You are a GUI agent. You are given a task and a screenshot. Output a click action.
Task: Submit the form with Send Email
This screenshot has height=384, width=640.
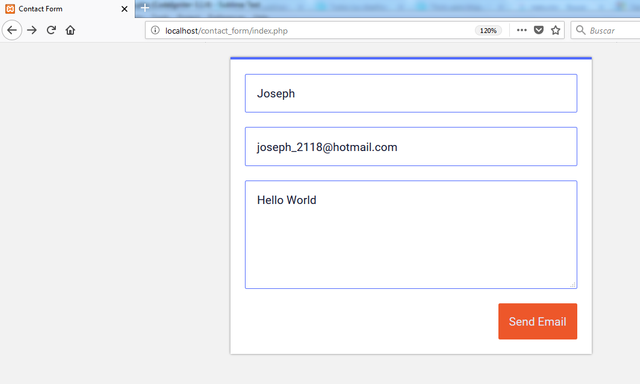538,321
